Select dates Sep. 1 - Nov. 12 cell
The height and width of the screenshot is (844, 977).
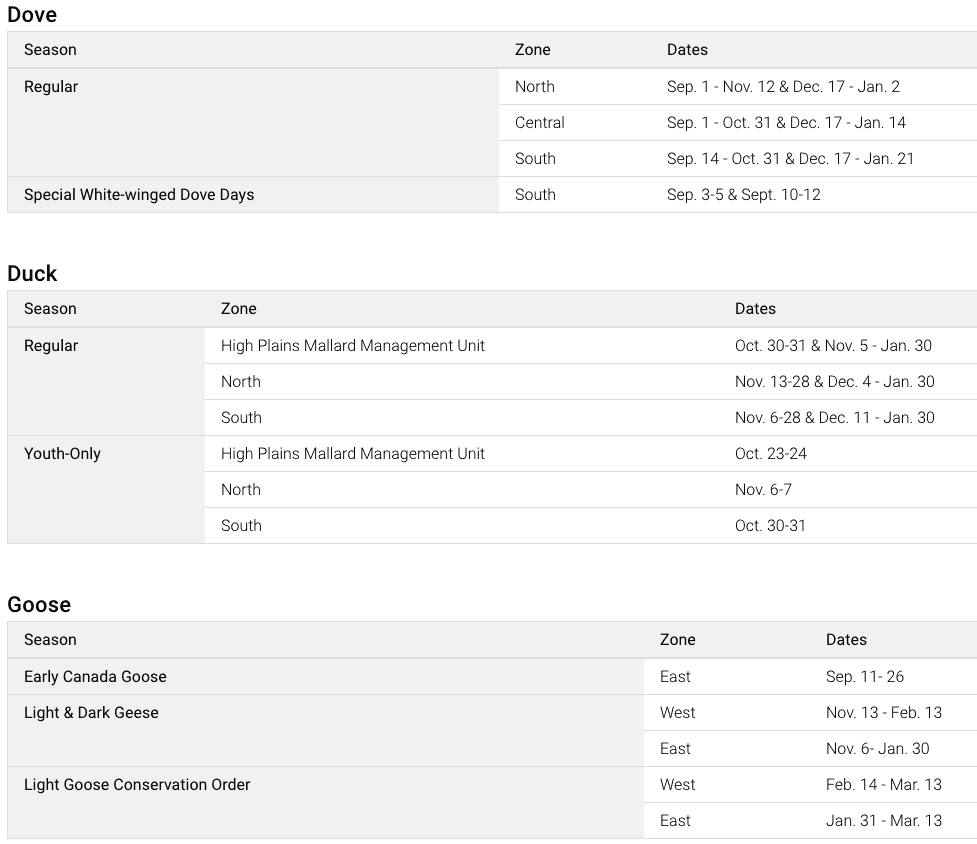click(783, 87)
